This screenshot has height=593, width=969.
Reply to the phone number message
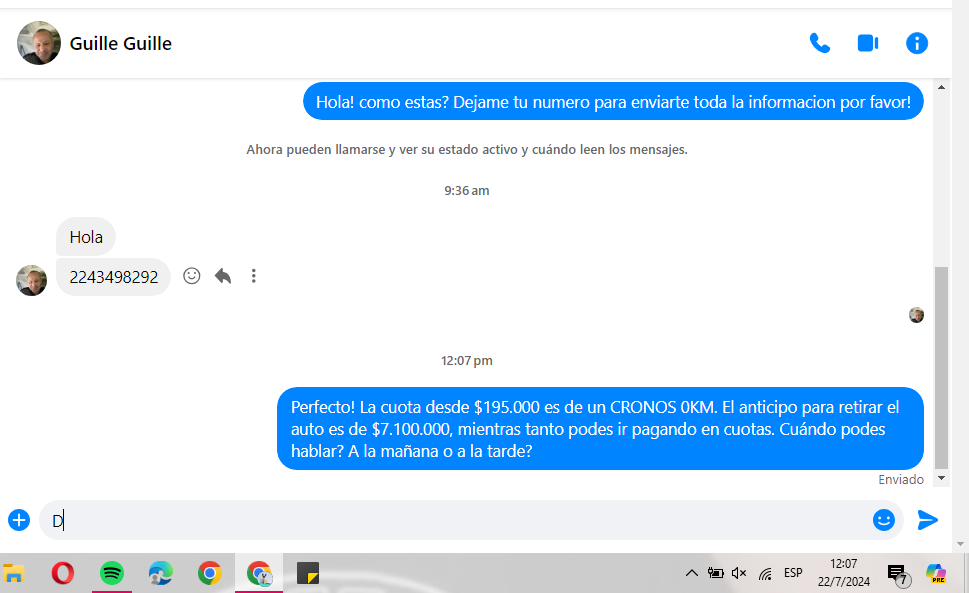[223, 276]
